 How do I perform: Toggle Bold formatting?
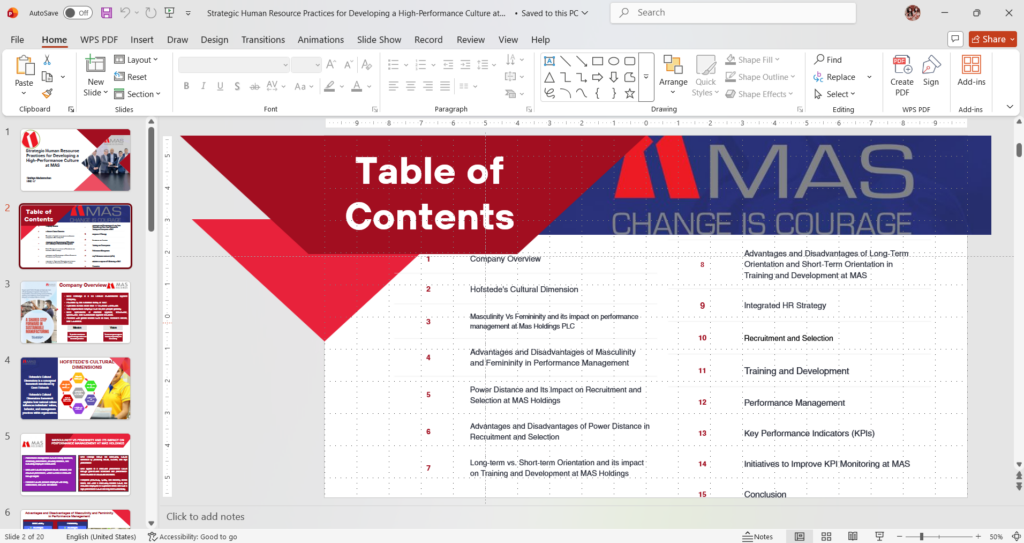(x=186, y=86)
